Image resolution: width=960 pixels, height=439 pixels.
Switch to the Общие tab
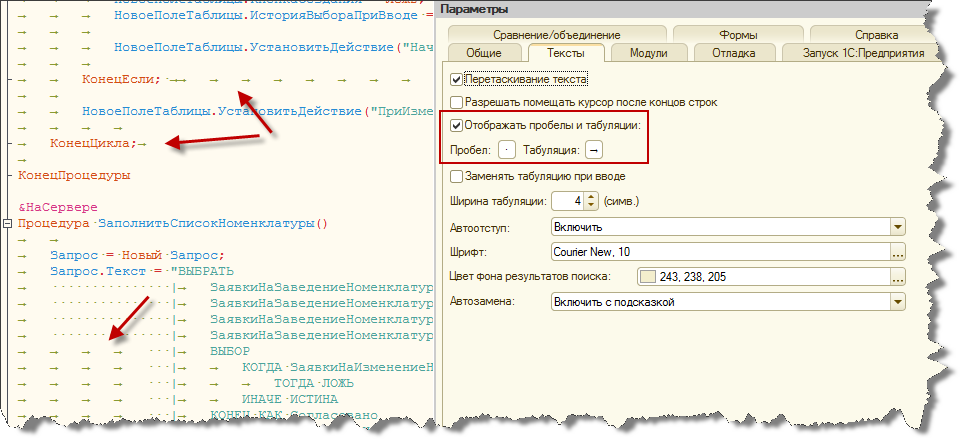coord(484,53)
